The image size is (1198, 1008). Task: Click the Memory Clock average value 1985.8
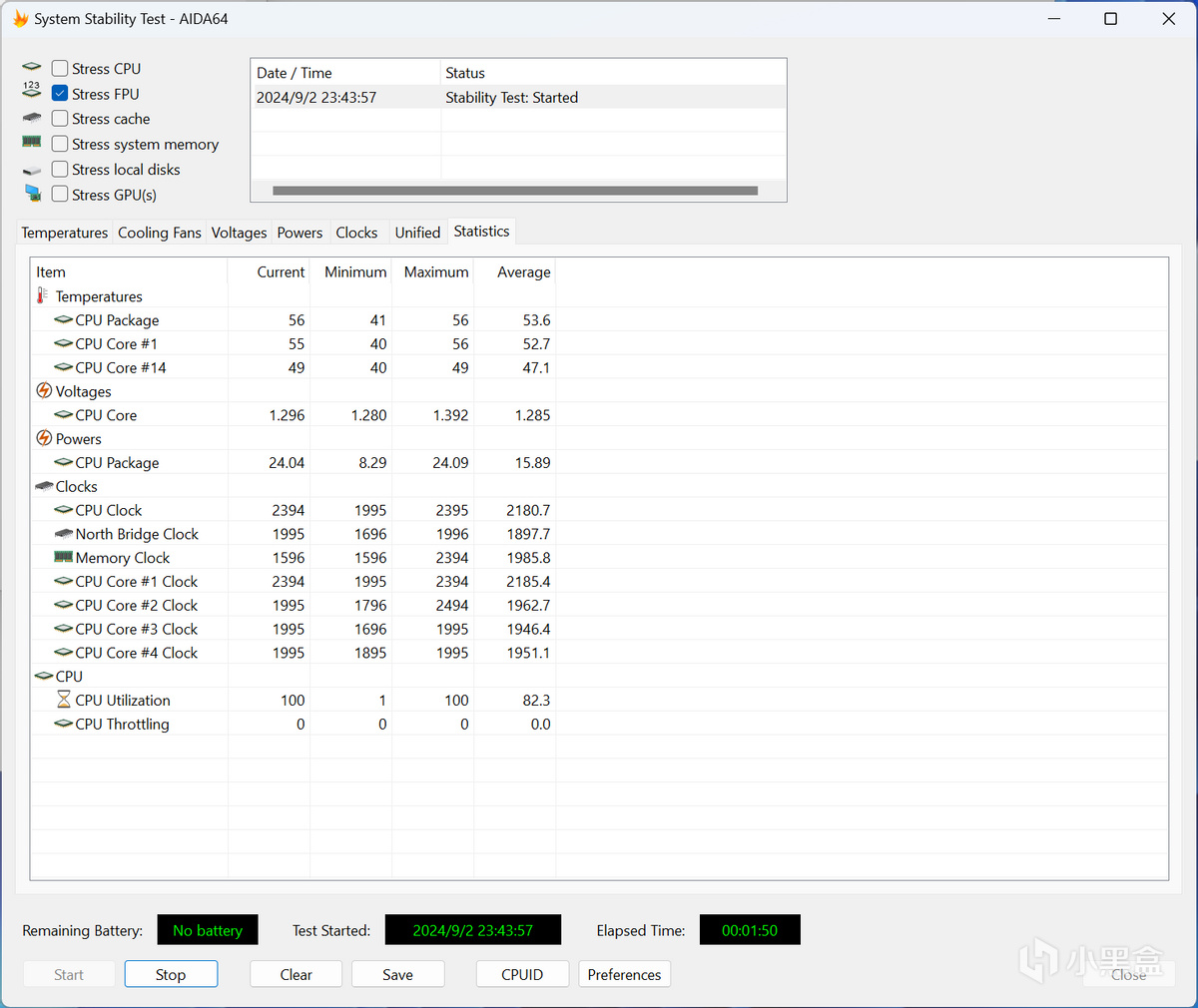(x=528, y=557)
